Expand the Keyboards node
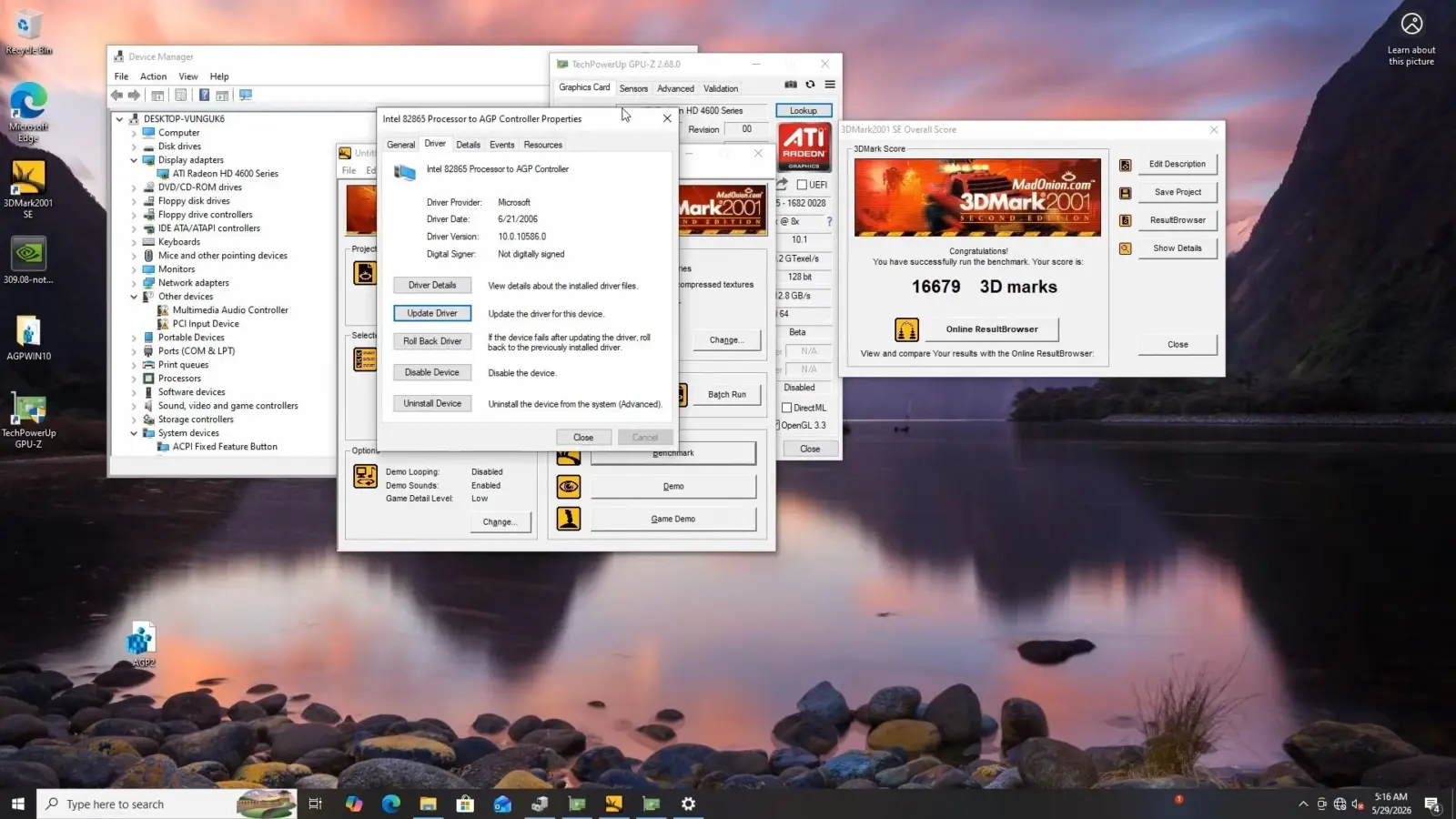 134,242
